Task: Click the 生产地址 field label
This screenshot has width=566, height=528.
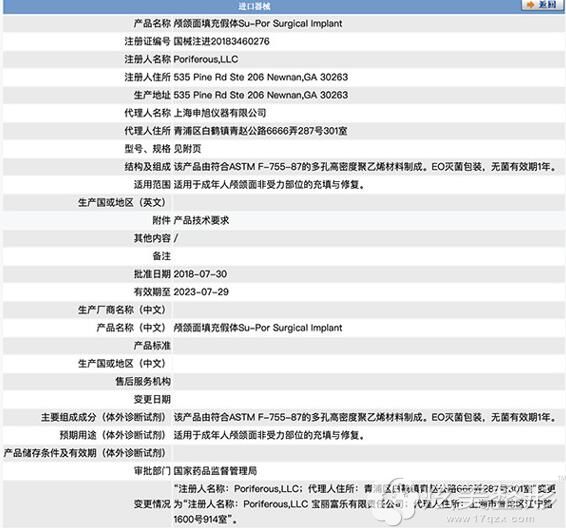Action: (x=152, y=95)
